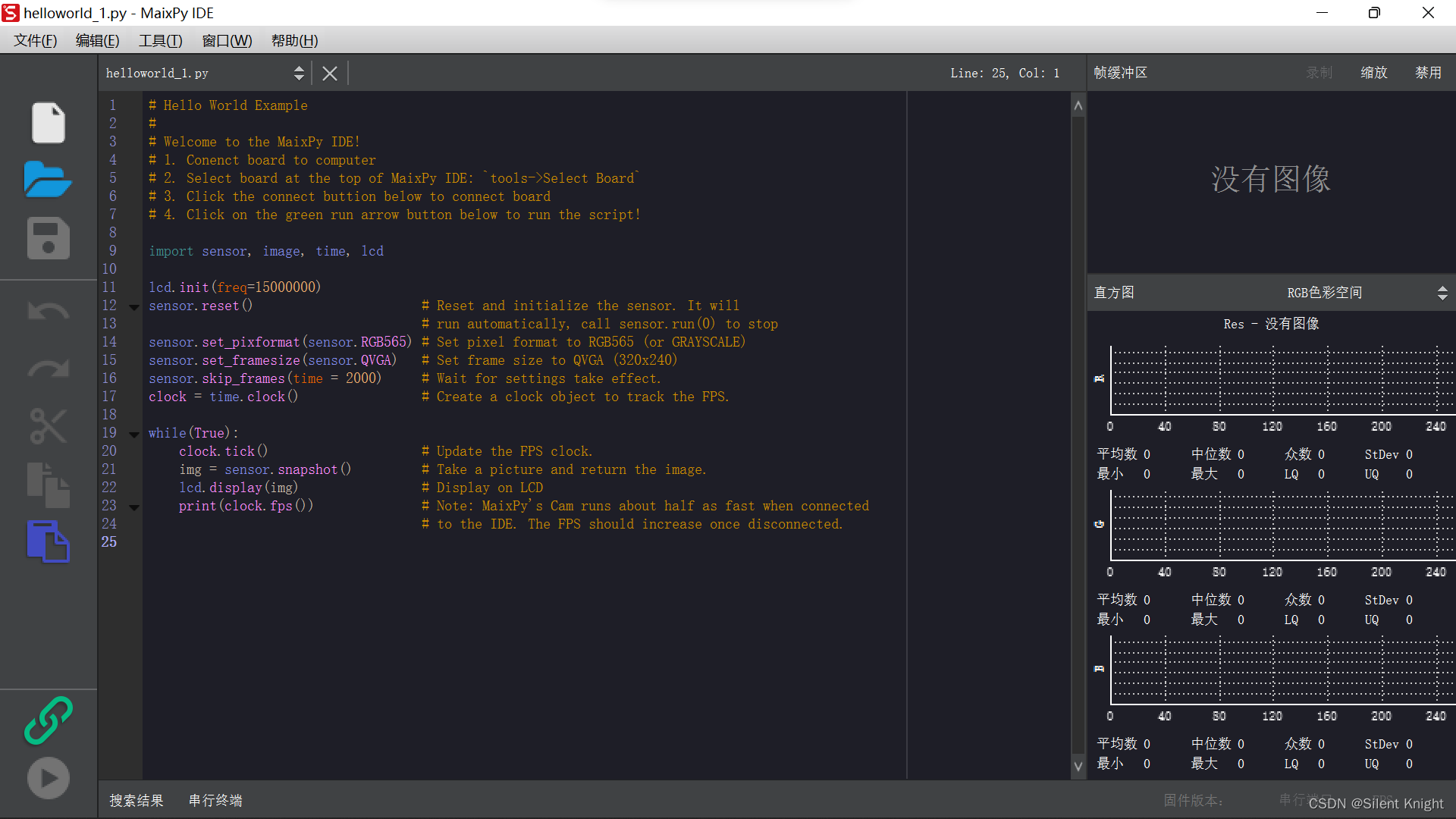The image size is (1456, 819).
Task: Open the 窗口(W) menu
Action: coord(227,41)
